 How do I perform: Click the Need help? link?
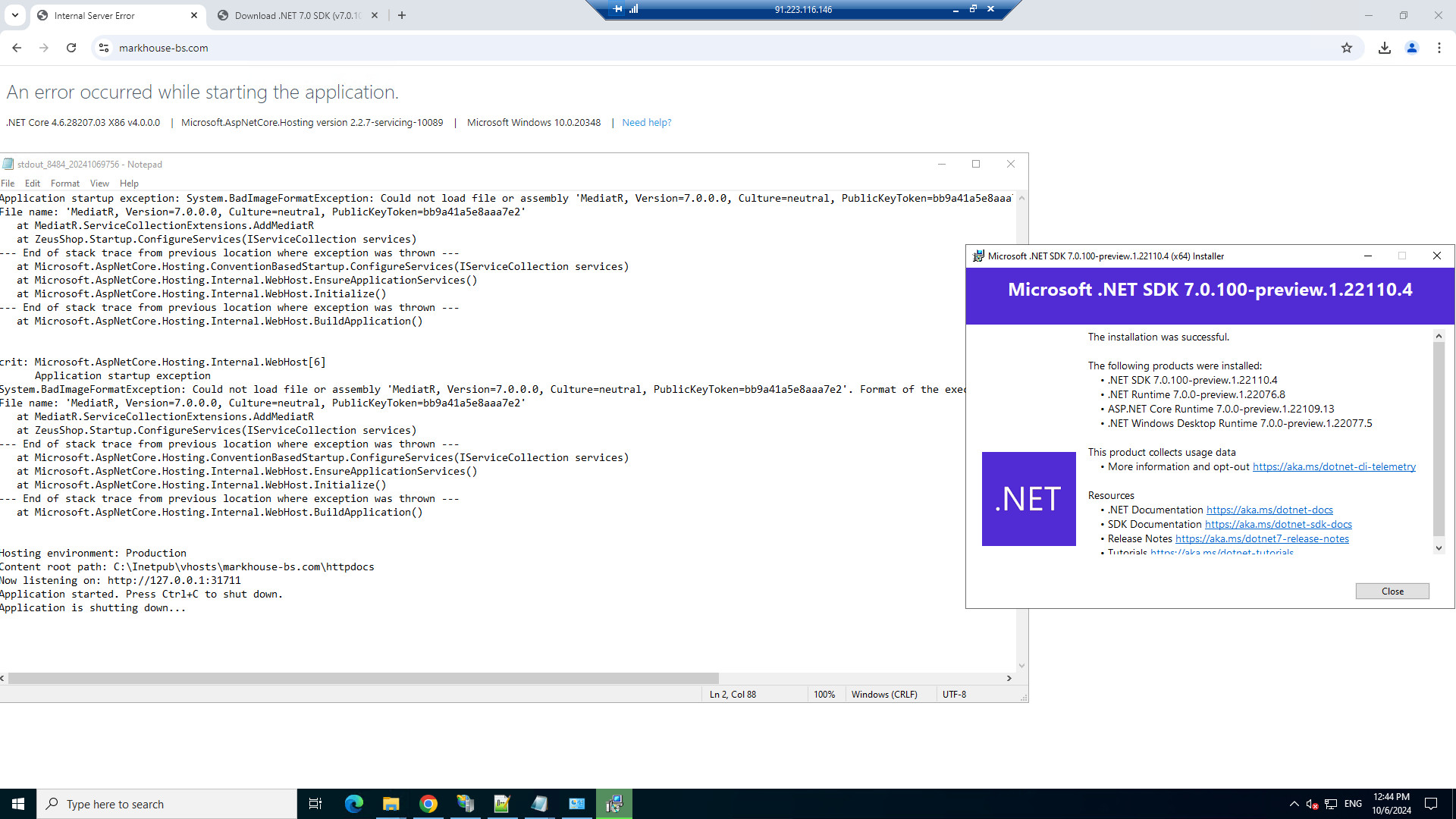(x=646, y=123)
